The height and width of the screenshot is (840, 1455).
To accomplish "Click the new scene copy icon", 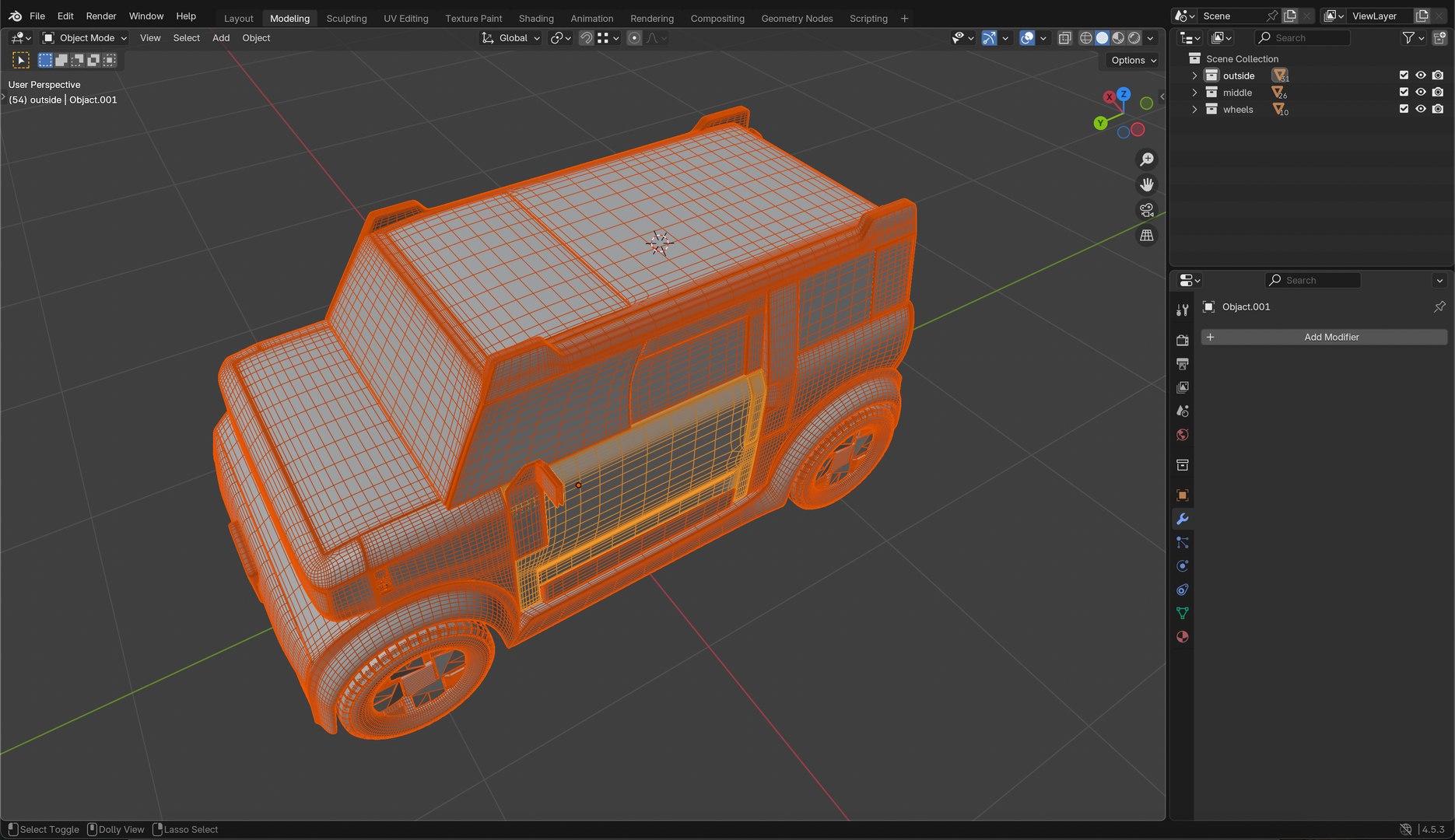I will click(1290, 16).
